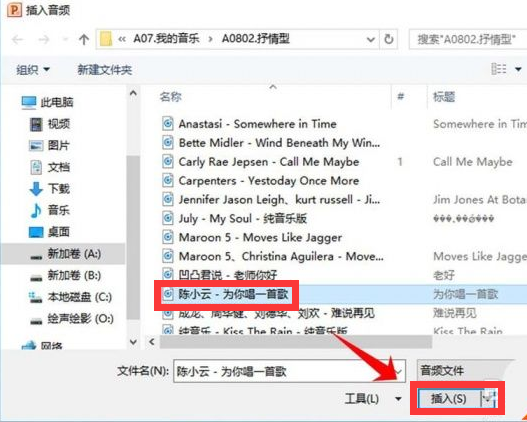This screenshot has width=527, height=422.
Task: Select Maroon 5、Christina Aguilera file
Action: click(x=281, y=257)
